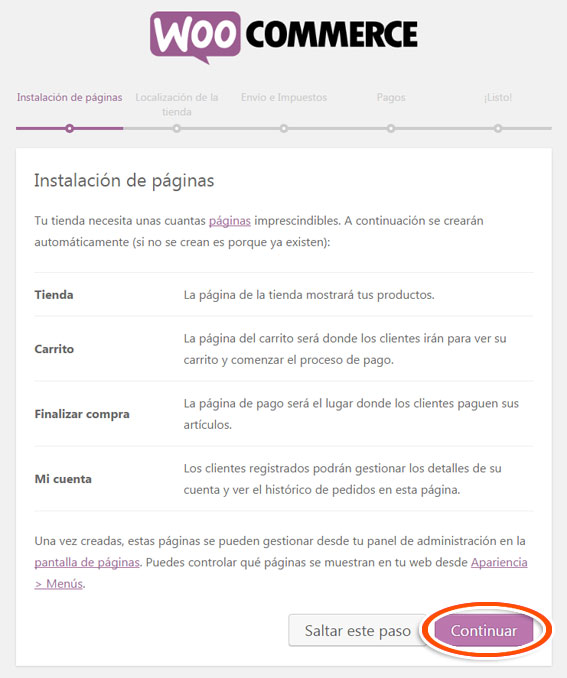
Task: Select the Instalación de páginas step label
Action: (x=70, y=97)
